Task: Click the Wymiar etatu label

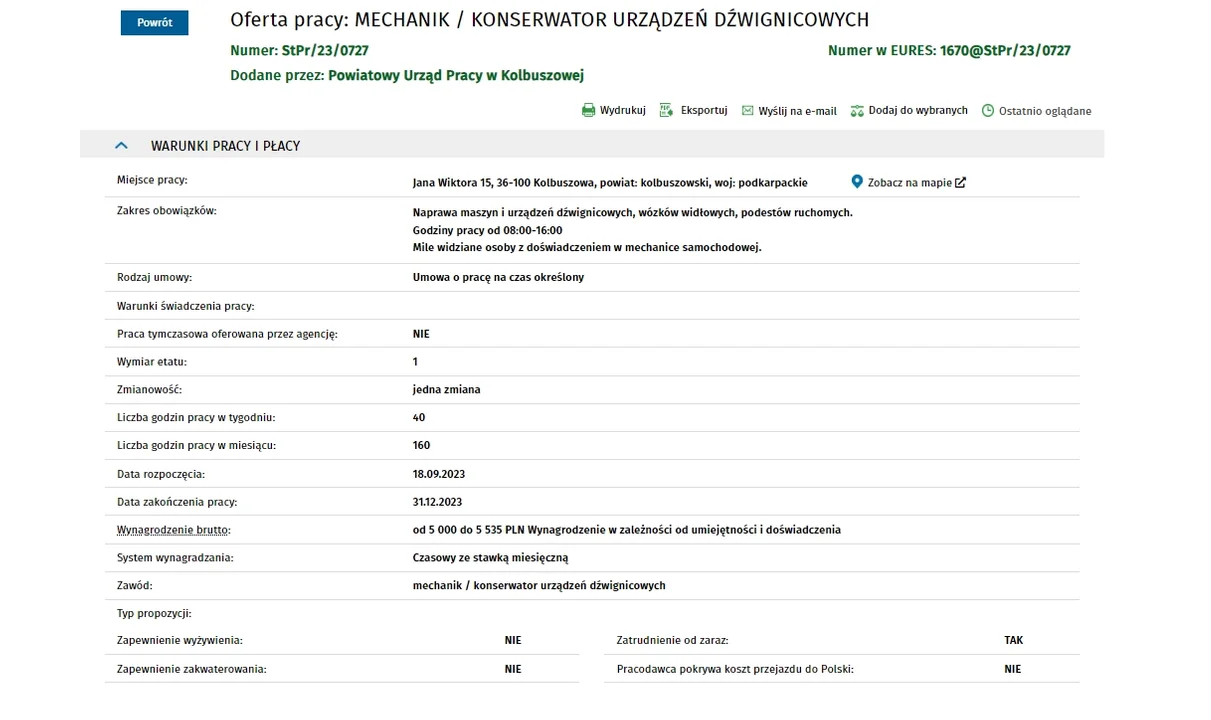Action: 152,362
